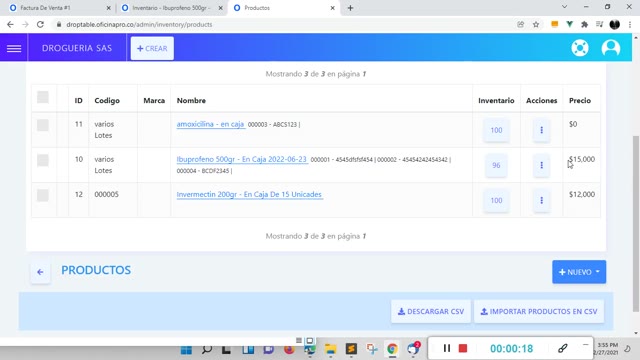Check the amoxicilina row checkbox
Screen dimensions: 640x360
point(42,125)
